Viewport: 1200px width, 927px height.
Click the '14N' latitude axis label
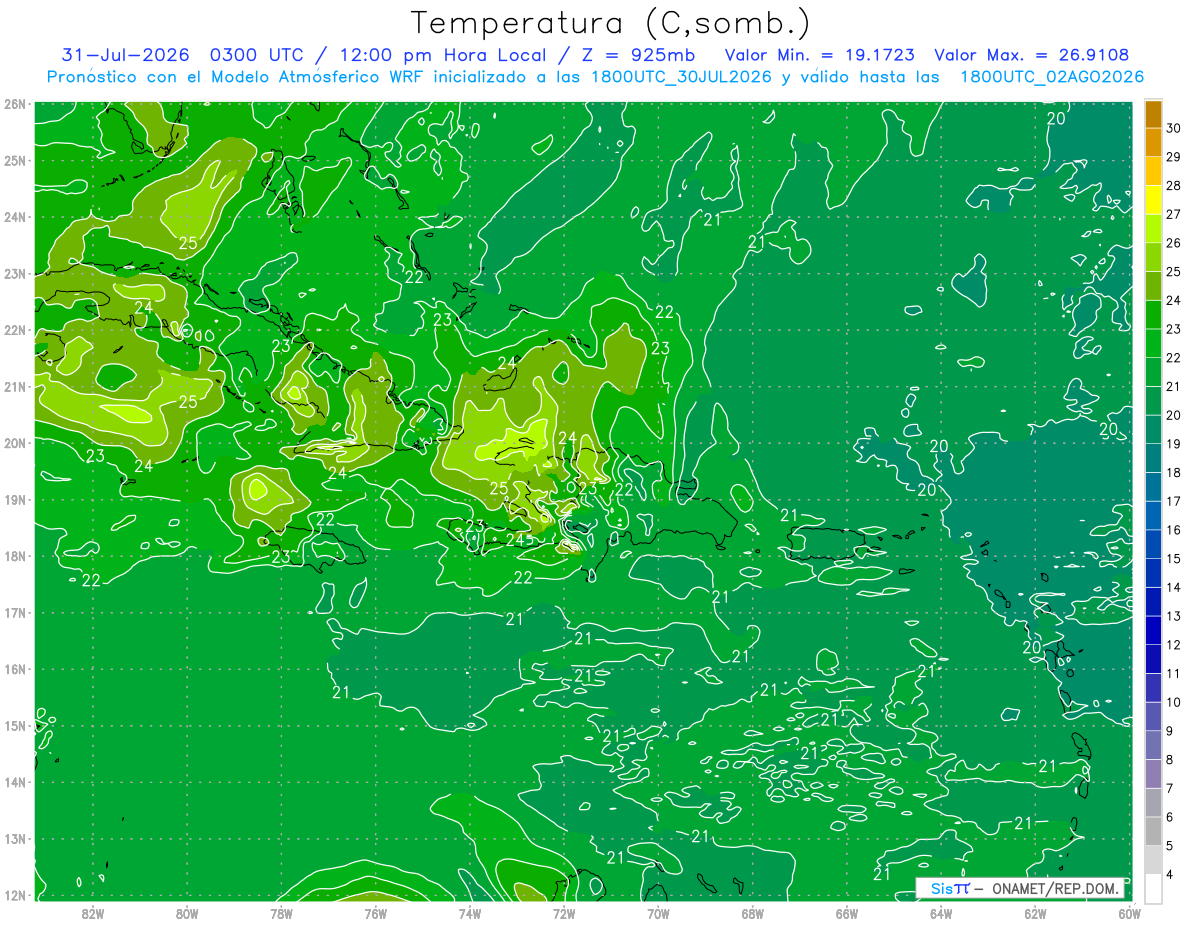pos(15,782)
